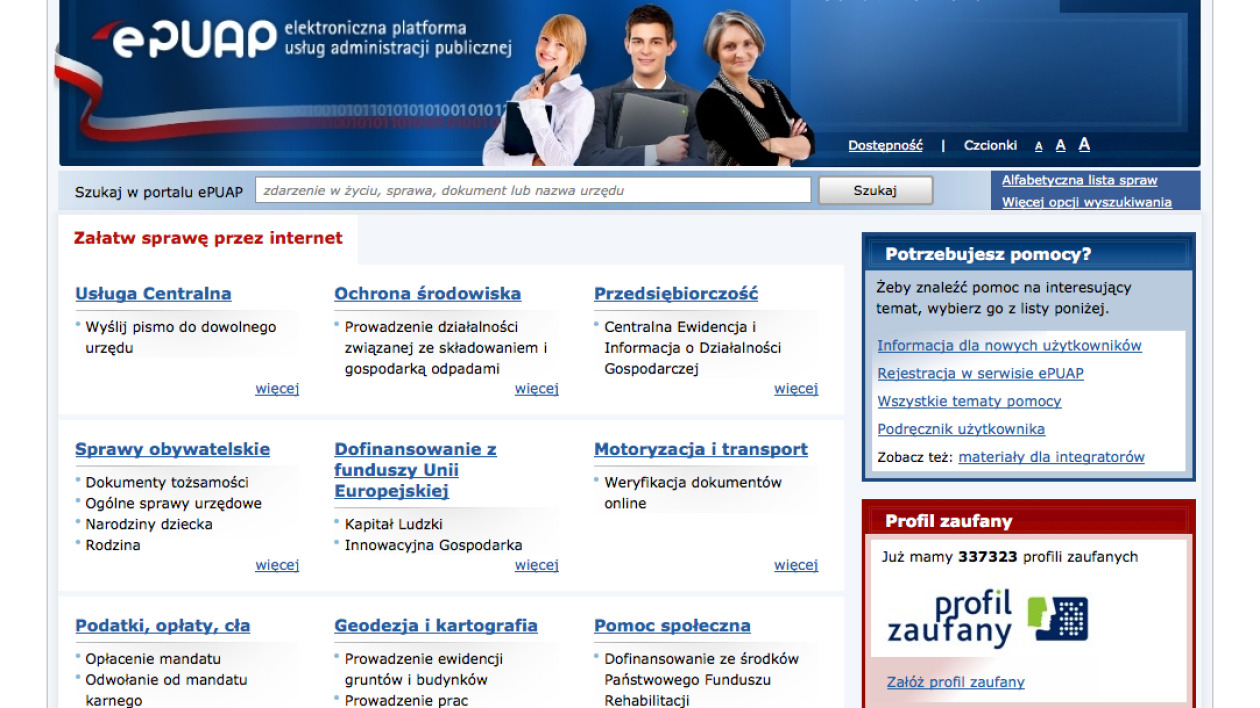Open the Podatki, opłaty, cła category

click(x=162, y=625)
